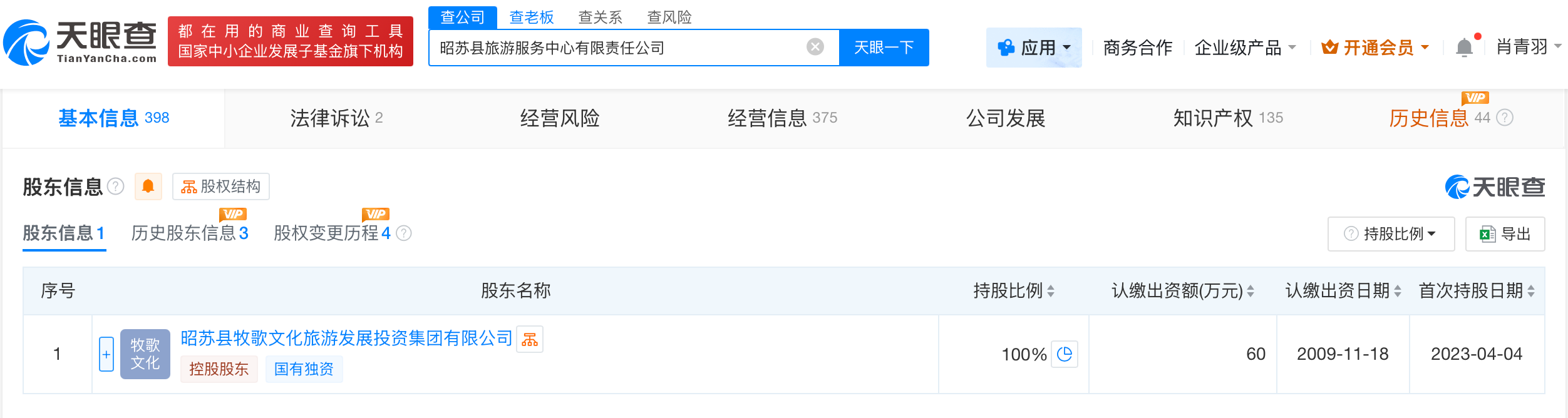Screen dimensions: 1568x418
Task: Click the orange alert bell beside 股东信息
Action: (148, 186)
